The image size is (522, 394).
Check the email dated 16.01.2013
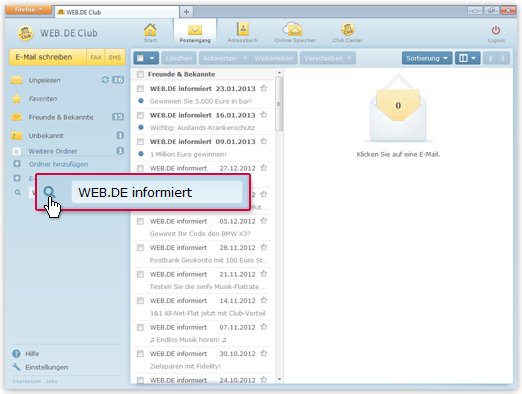pyautogui.click(x=140, y=115)
